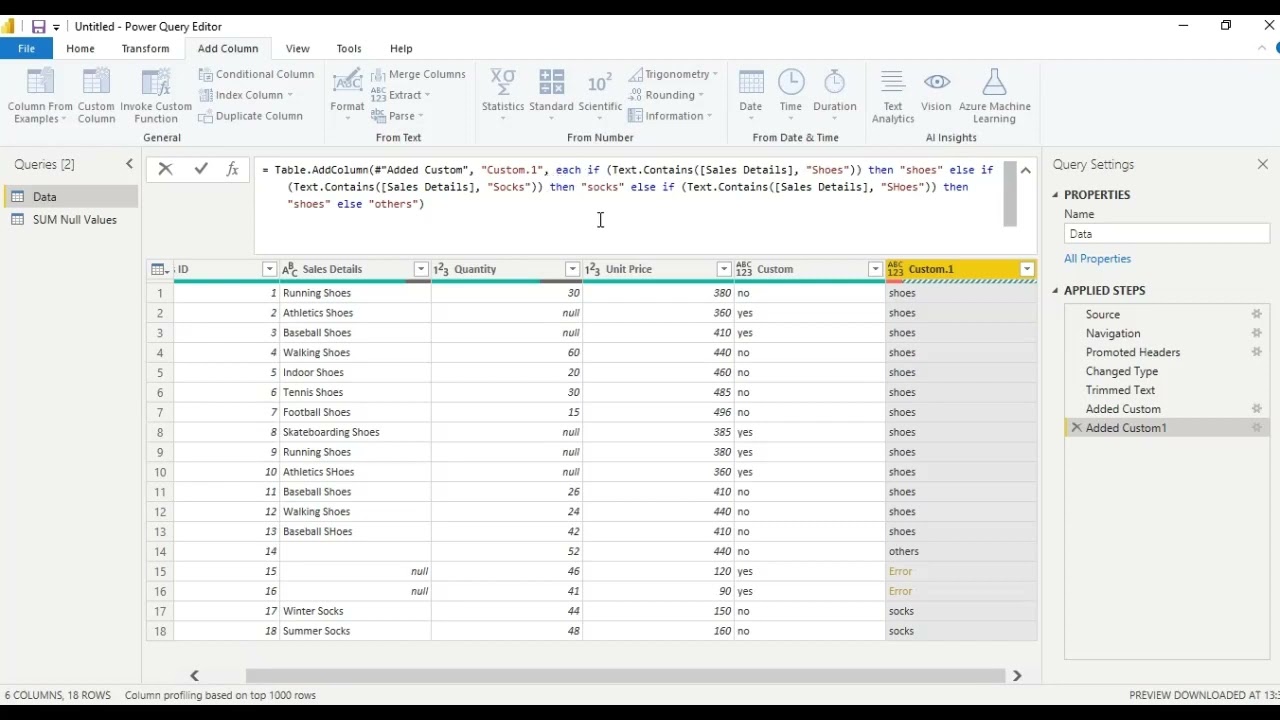Screen dimensions: 1280x720
Task: Open Custom.1 column filter dropdown
Action: [1026, 269]
